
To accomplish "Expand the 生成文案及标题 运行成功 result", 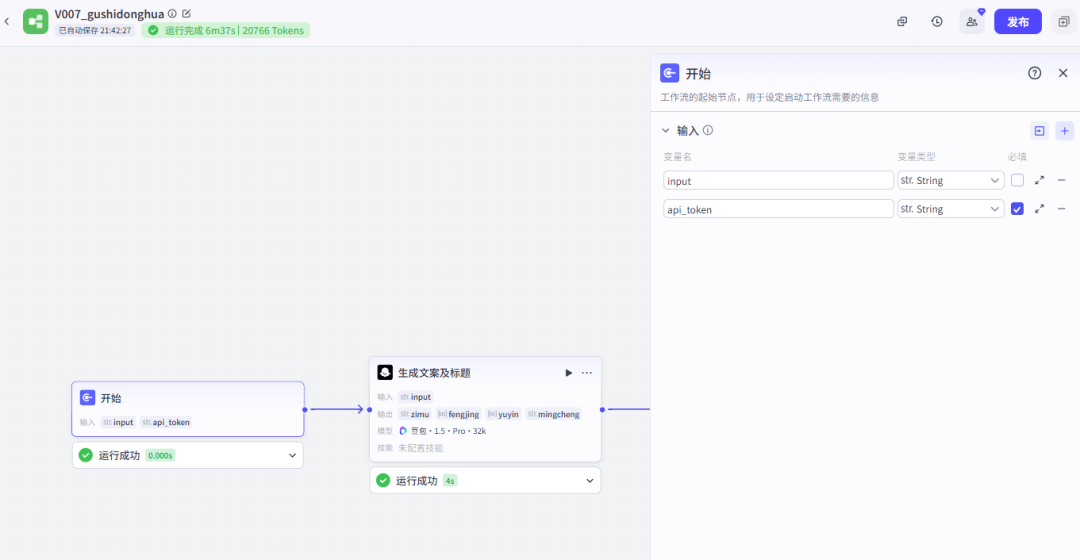I will [590, 481].
